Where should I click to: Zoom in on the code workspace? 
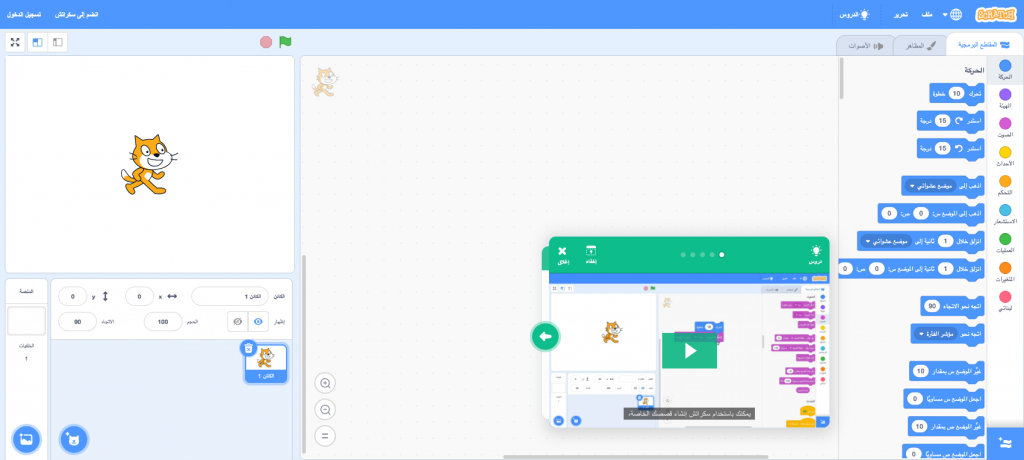click(325, 383)
